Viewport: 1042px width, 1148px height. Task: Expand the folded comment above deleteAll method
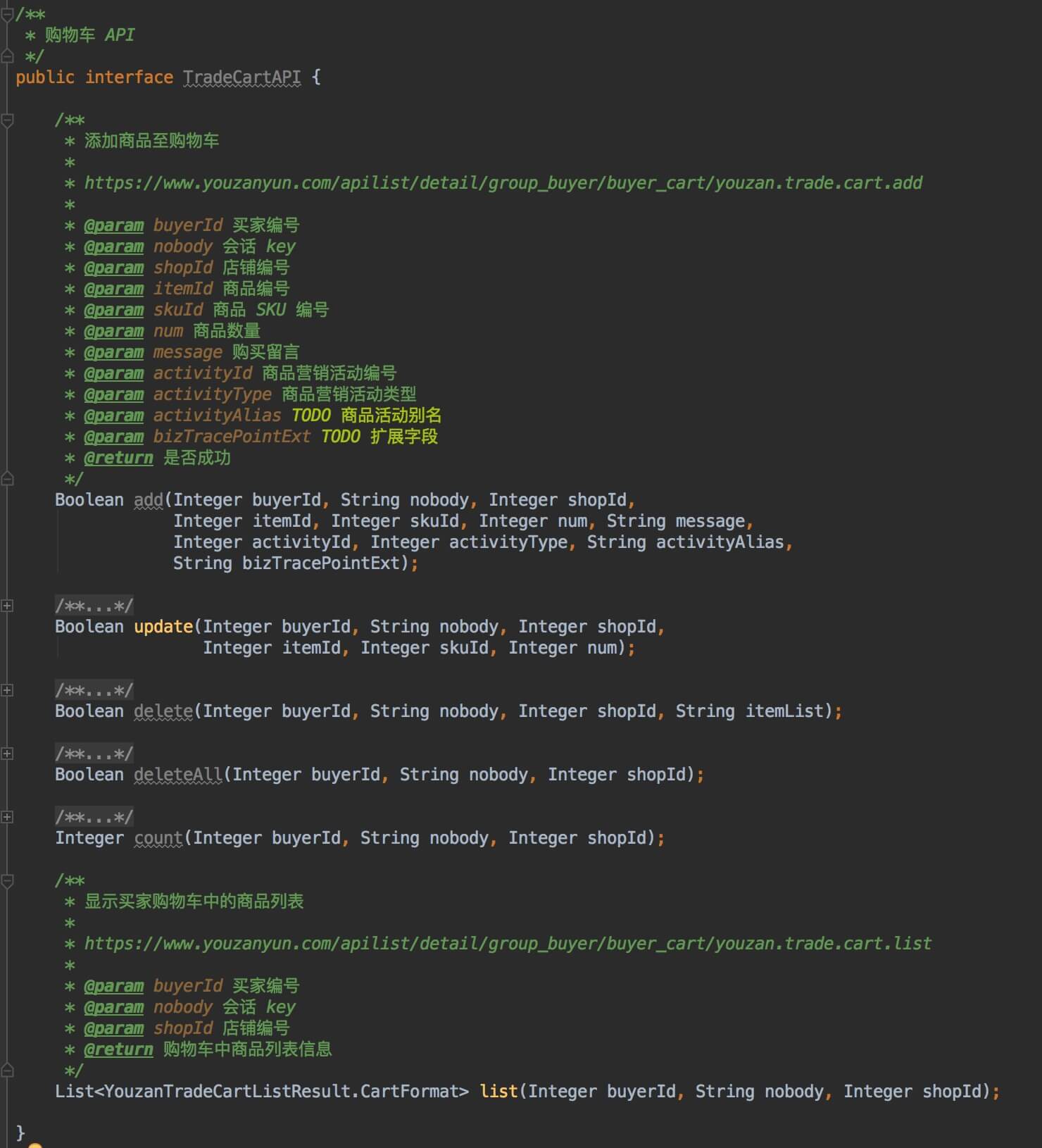pyautogui.click(x=7, y=754)
